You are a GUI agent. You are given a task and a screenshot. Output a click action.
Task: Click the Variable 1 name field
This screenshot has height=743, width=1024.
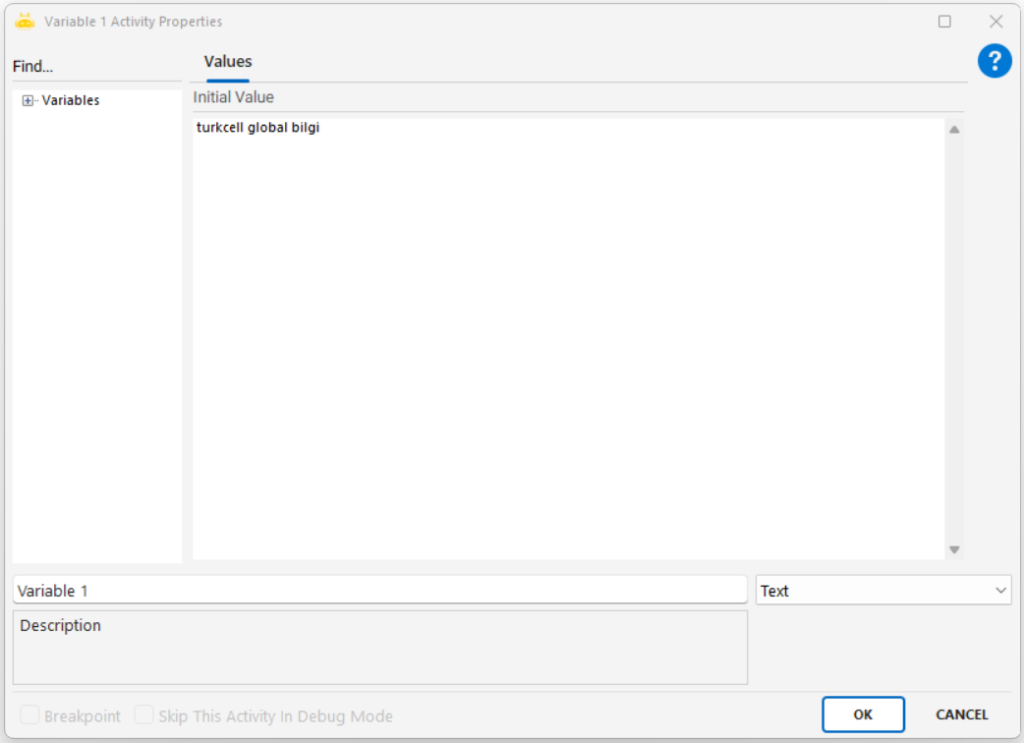coord(379,591)
